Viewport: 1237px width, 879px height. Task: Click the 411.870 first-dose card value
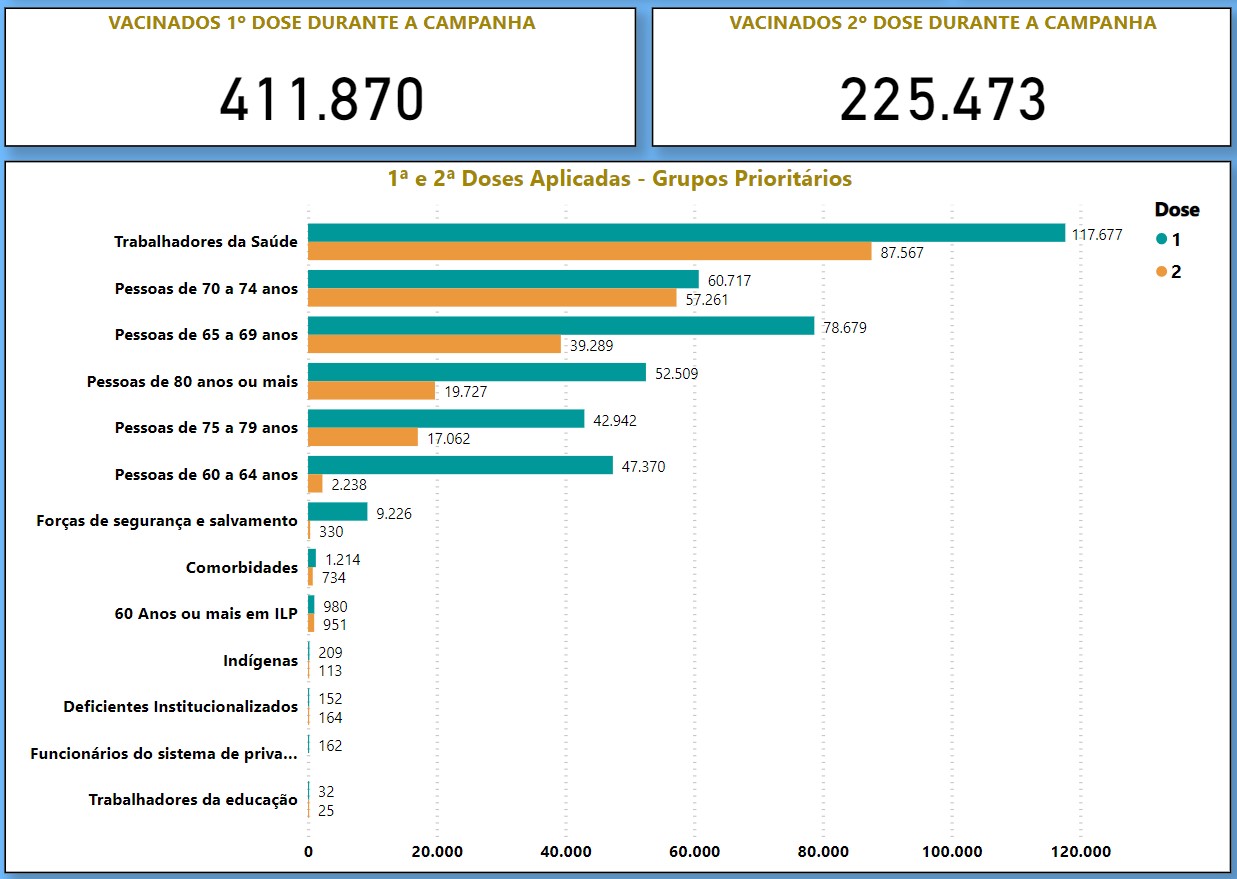click(321, 101)
